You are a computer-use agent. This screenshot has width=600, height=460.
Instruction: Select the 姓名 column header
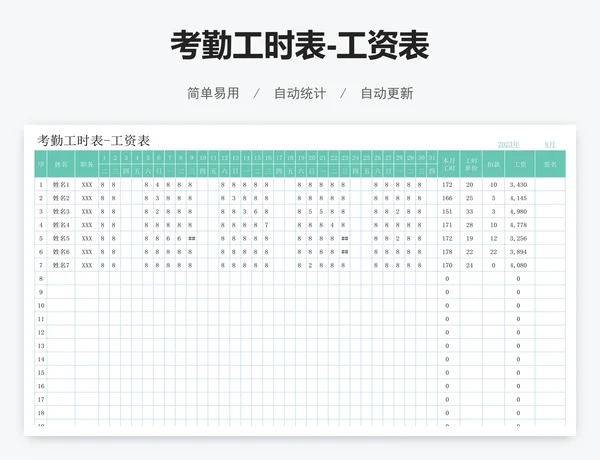(61, 164)
